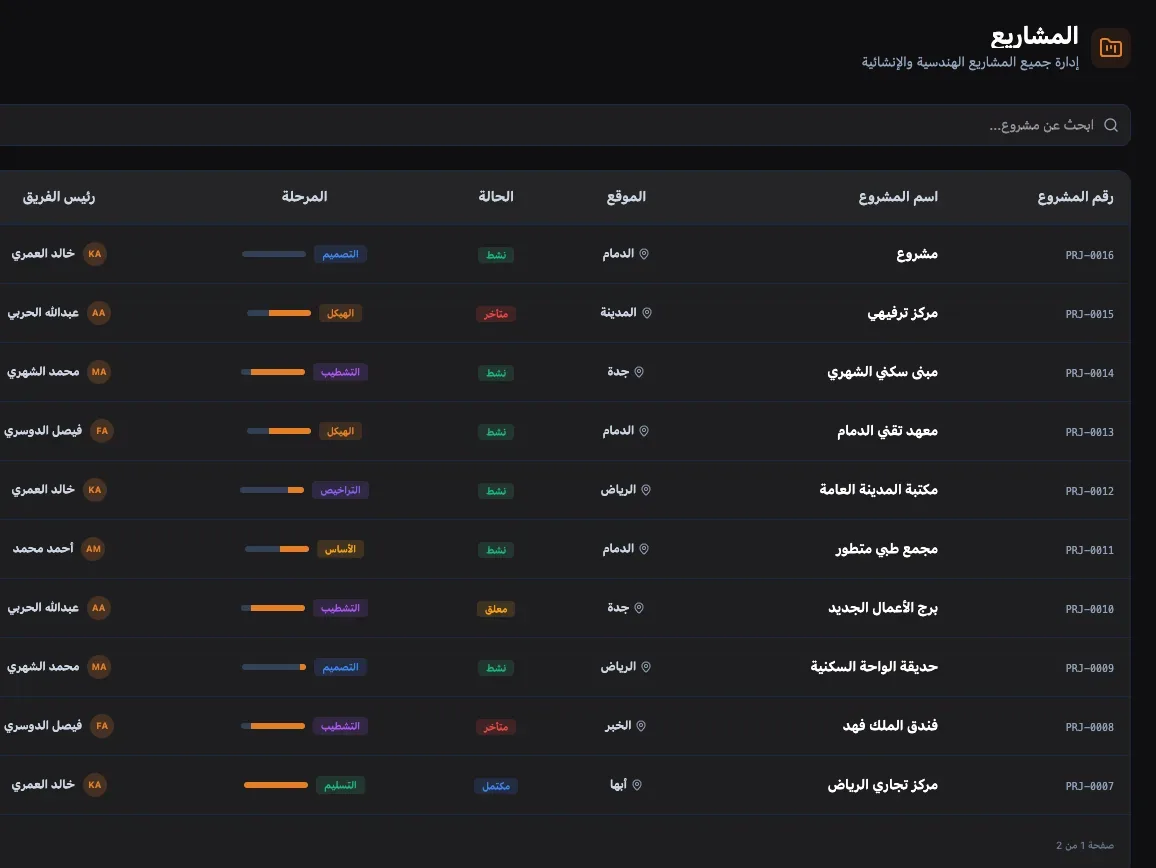This screenshot has height=868, width=1156.
Task: Sort by الحالة column header
Action: (x=495, y=197)
